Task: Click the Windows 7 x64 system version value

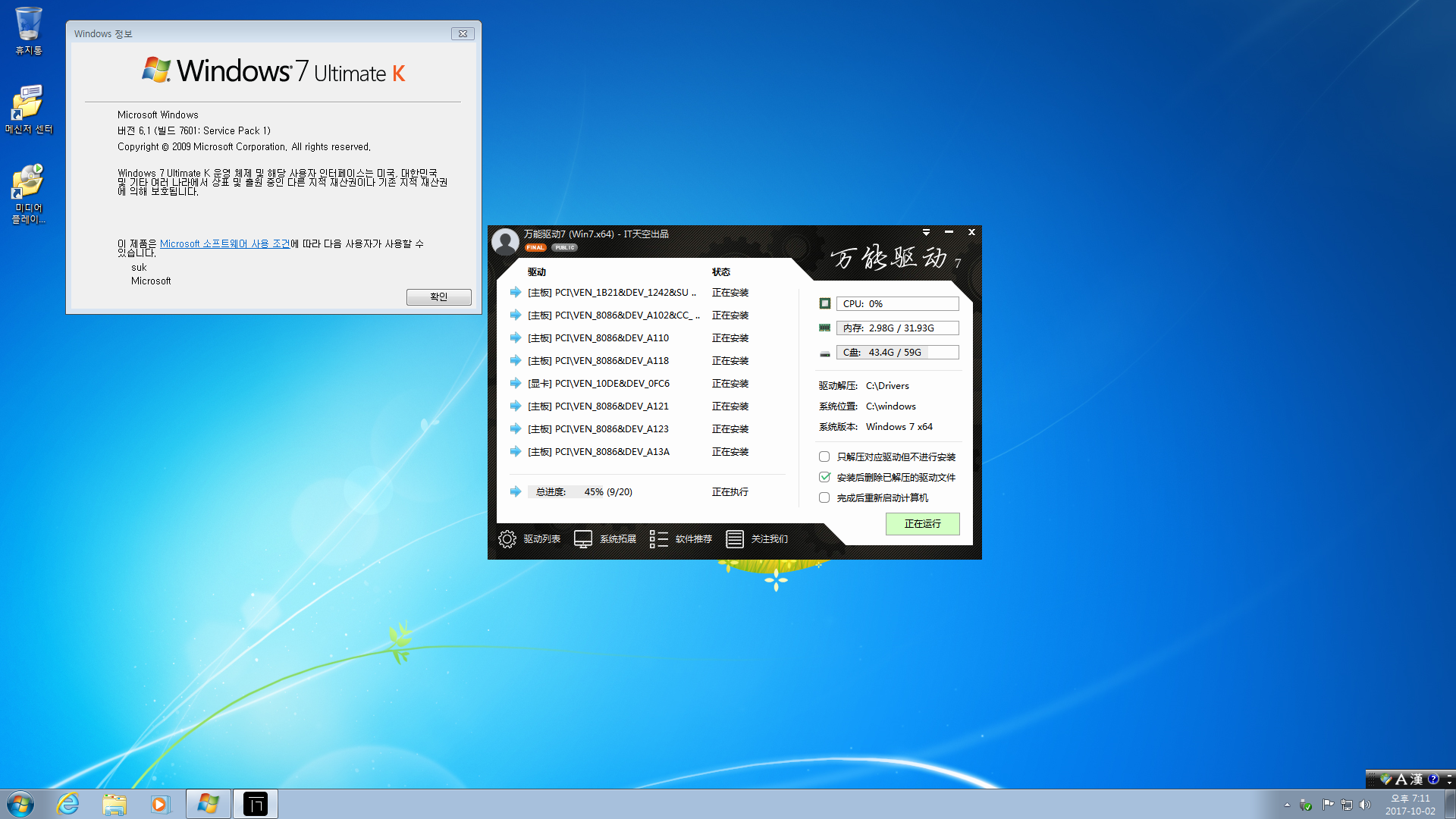Action: pos(899,426)
